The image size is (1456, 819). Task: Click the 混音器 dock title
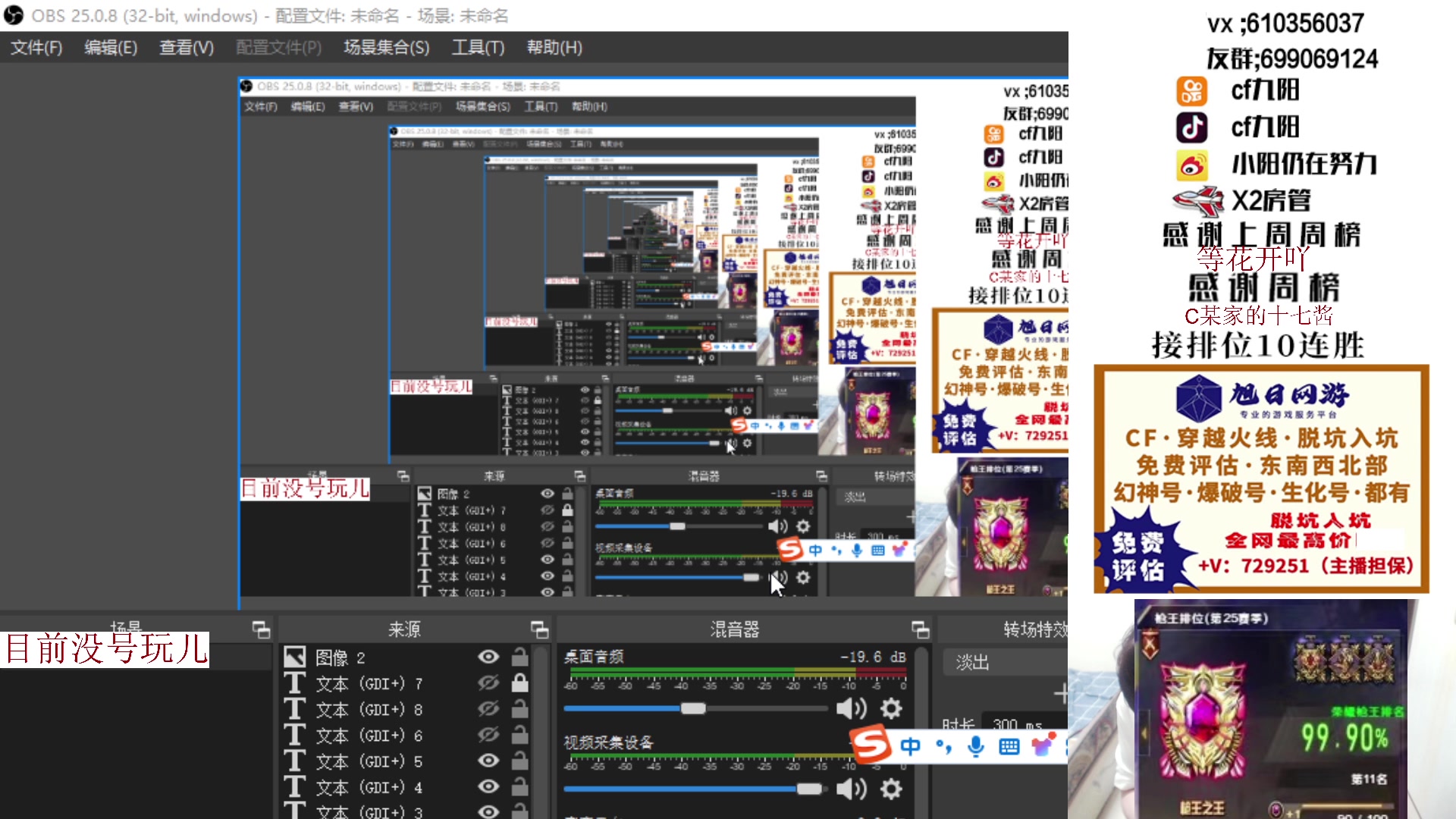[x=734, y=629]
